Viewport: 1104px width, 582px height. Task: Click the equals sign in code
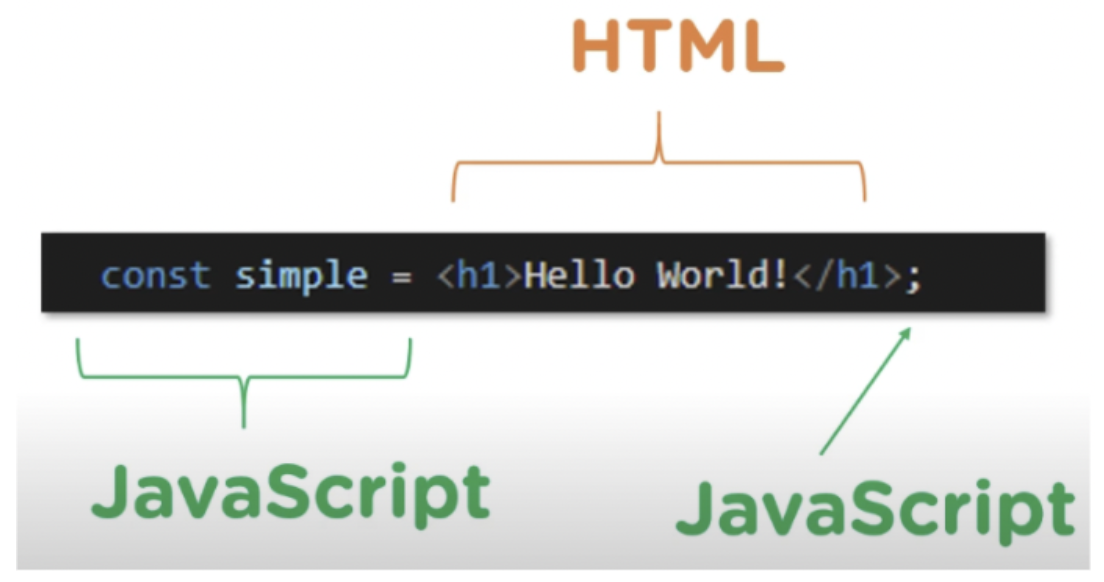point(401,277)
